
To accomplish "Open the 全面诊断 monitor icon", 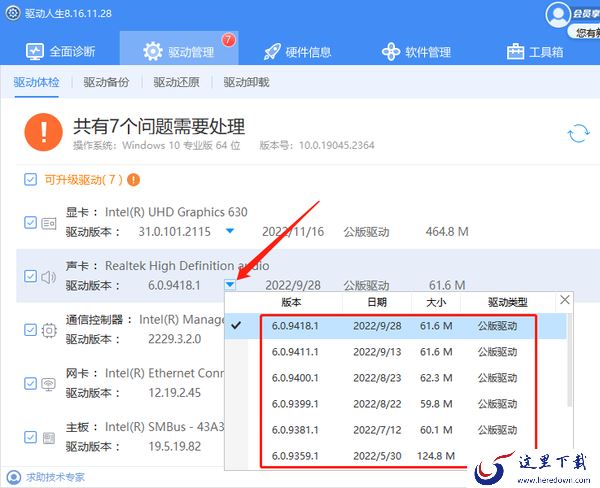I will pyautogui.click(x=35, y=52).
